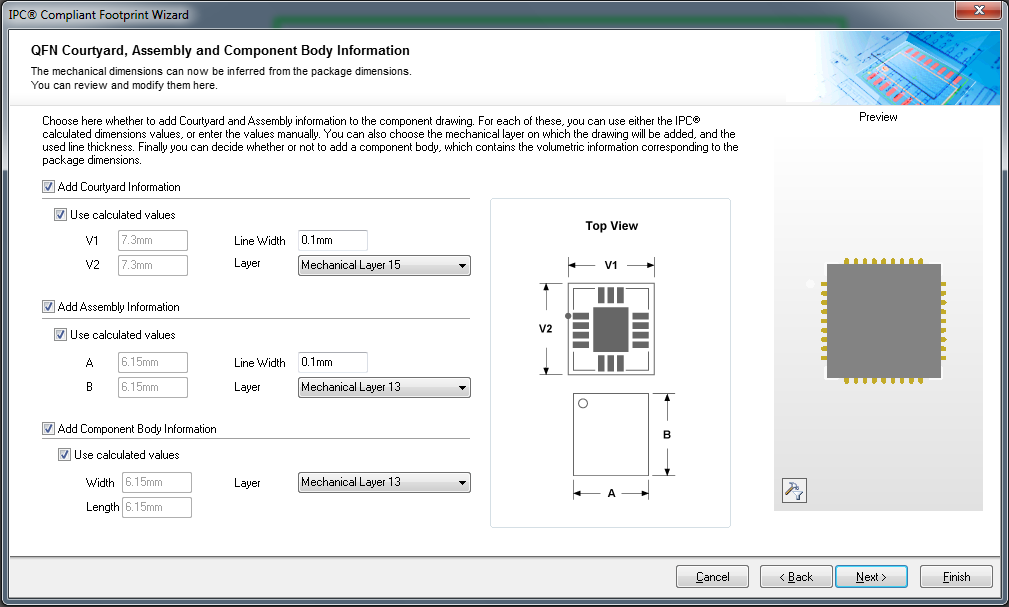The height and width of the screenshot is (607, 1009).
Task: Toggle Add Courtyard Information checkbox
Action: (49, 187)
